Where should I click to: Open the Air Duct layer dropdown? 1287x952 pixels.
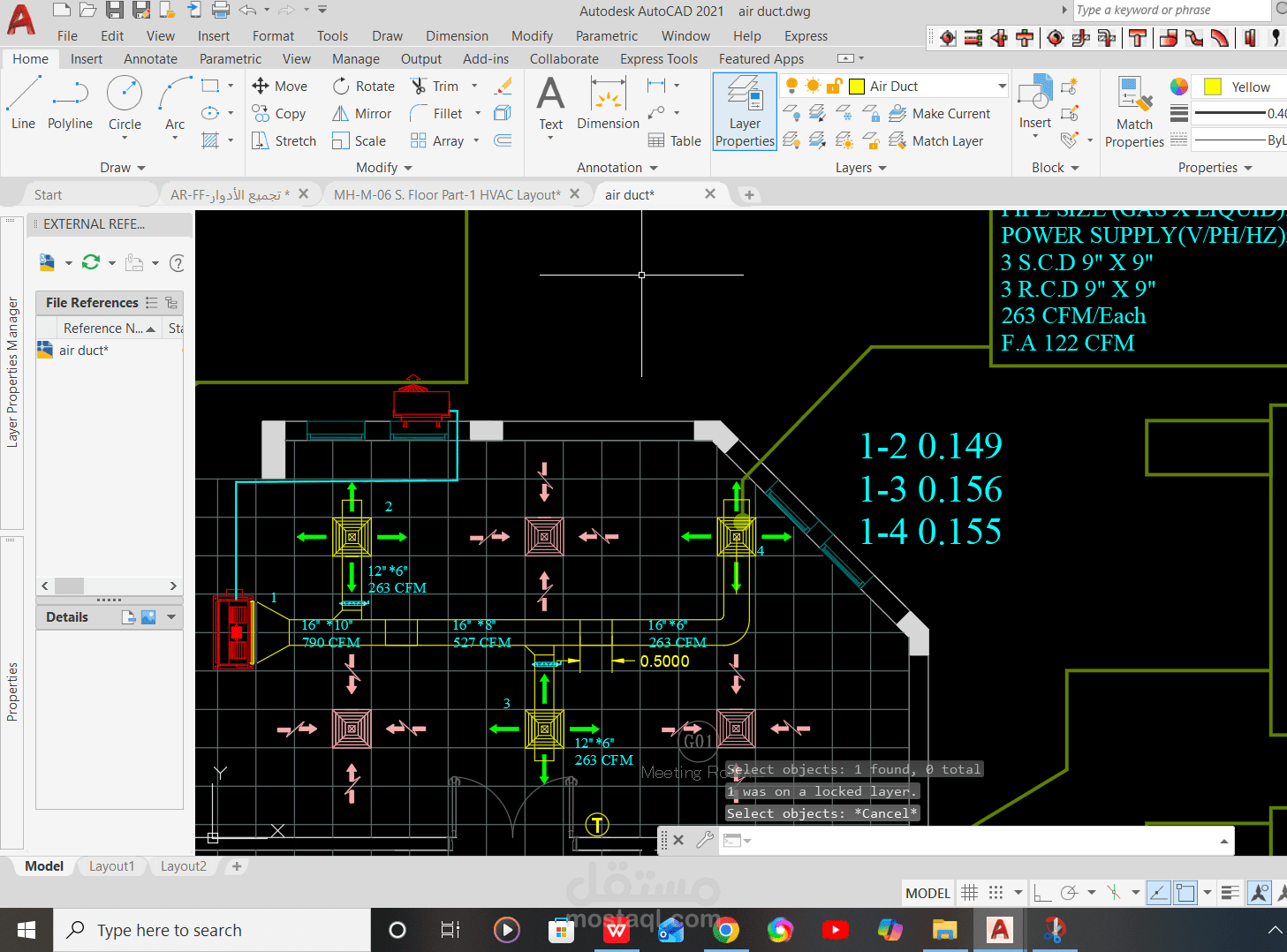point(1003,86)
